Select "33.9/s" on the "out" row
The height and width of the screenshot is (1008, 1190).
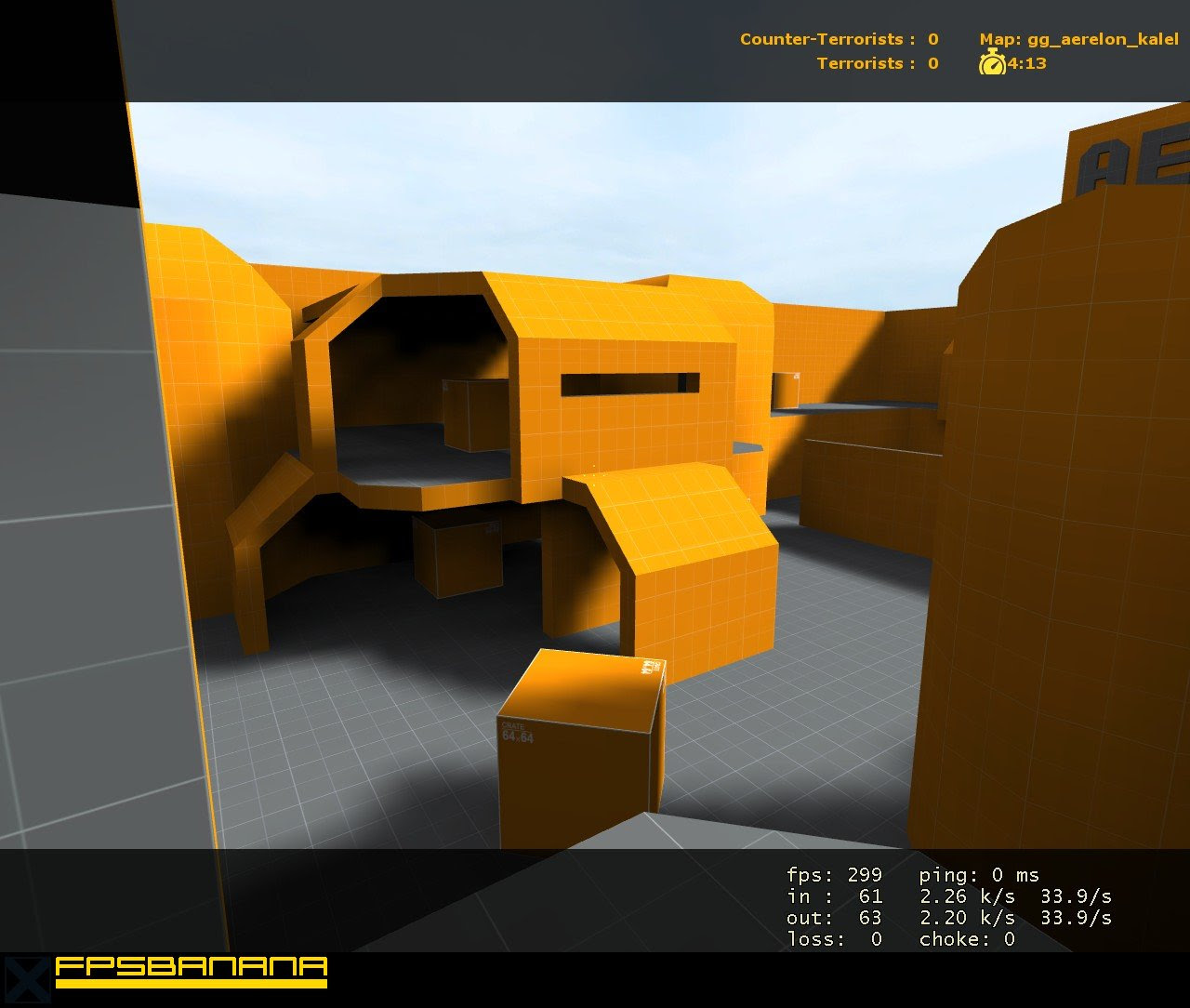(1076, 918)
